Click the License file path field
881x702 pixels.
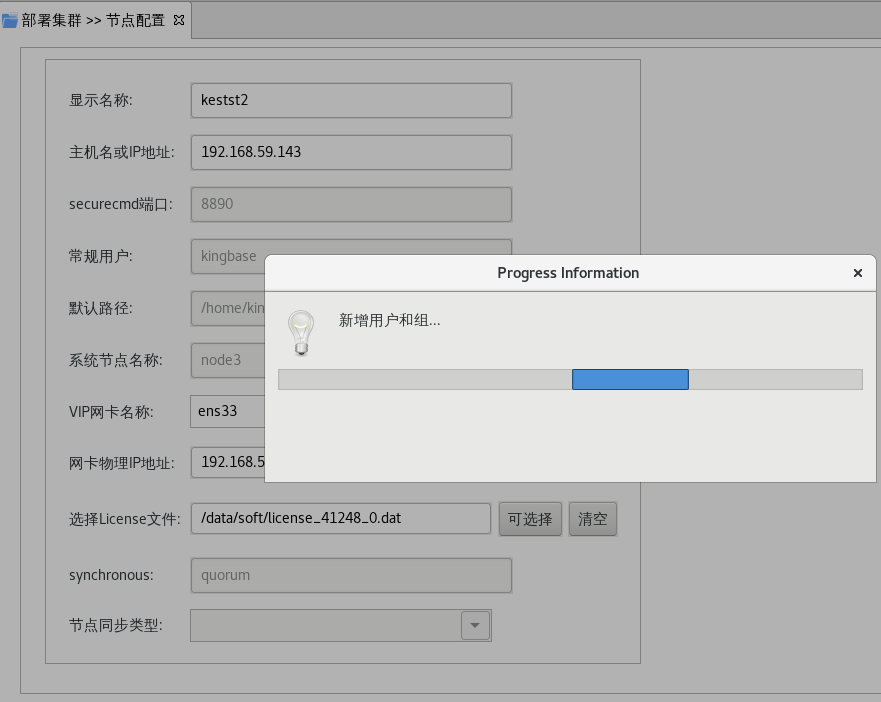340,518
